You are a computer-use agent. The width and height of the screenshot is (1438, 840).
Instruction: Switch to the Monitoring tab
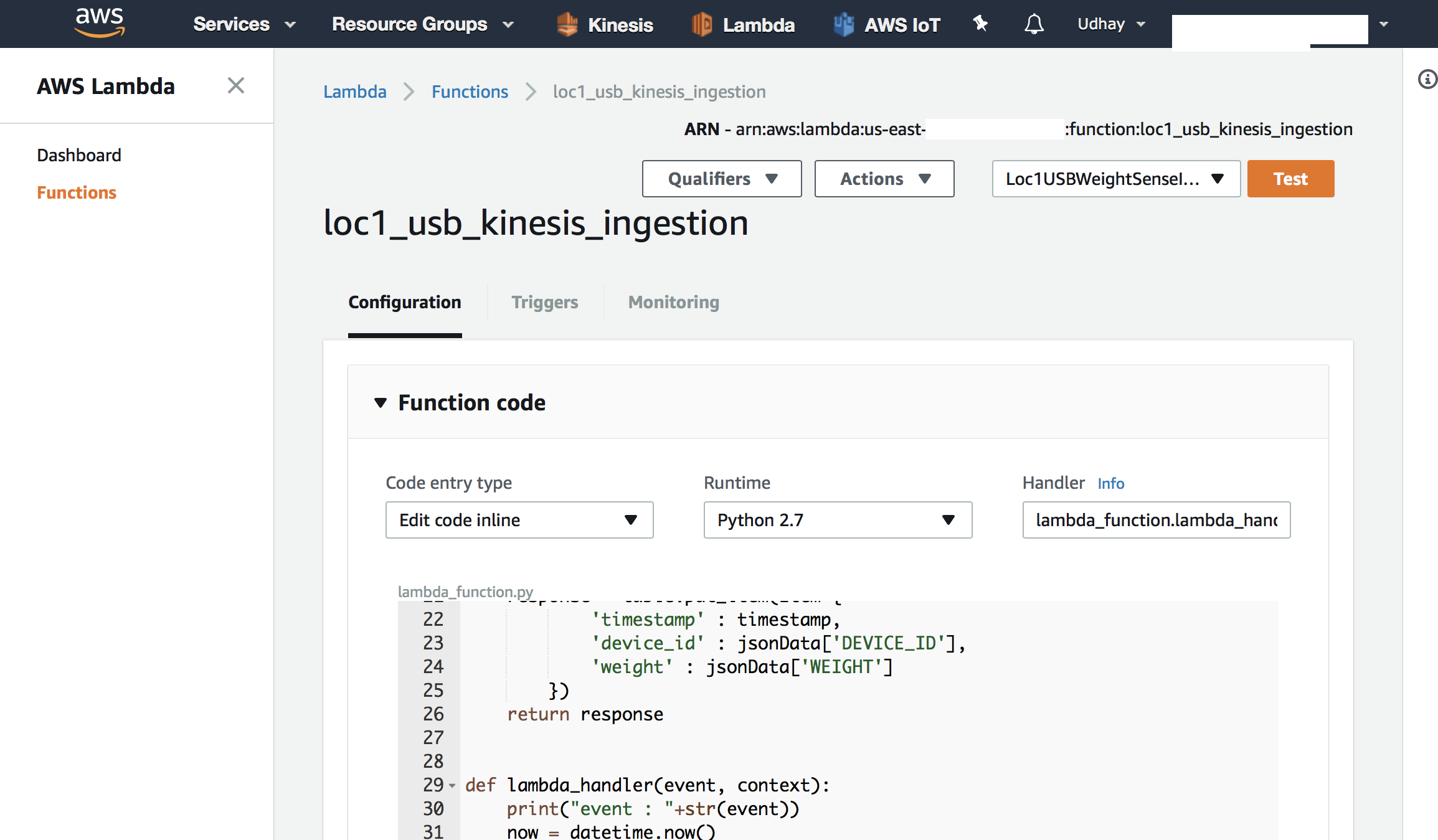coord(673,303)
